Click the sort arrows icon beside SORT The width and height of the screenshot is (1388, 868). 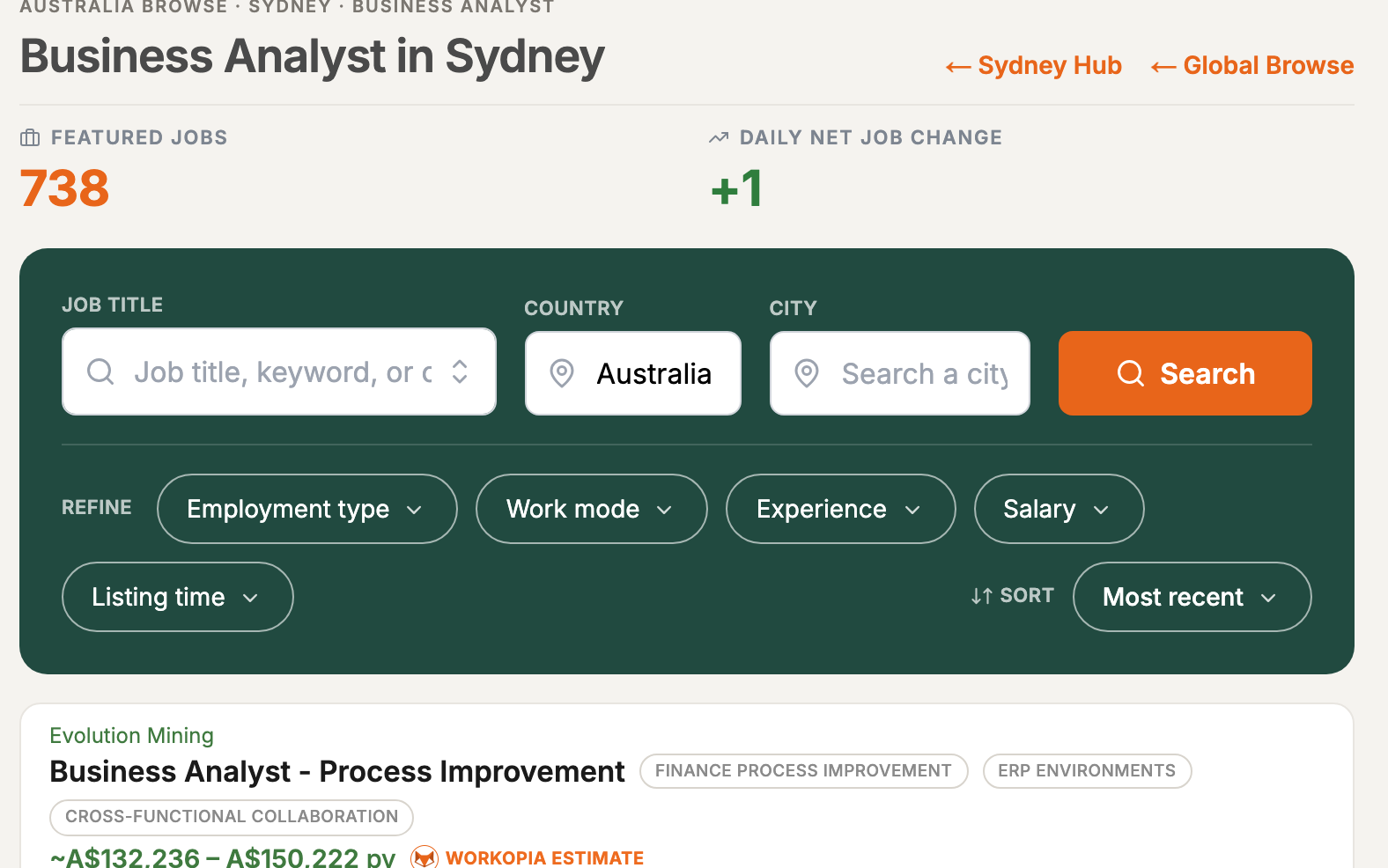click(x=982, y=596)
